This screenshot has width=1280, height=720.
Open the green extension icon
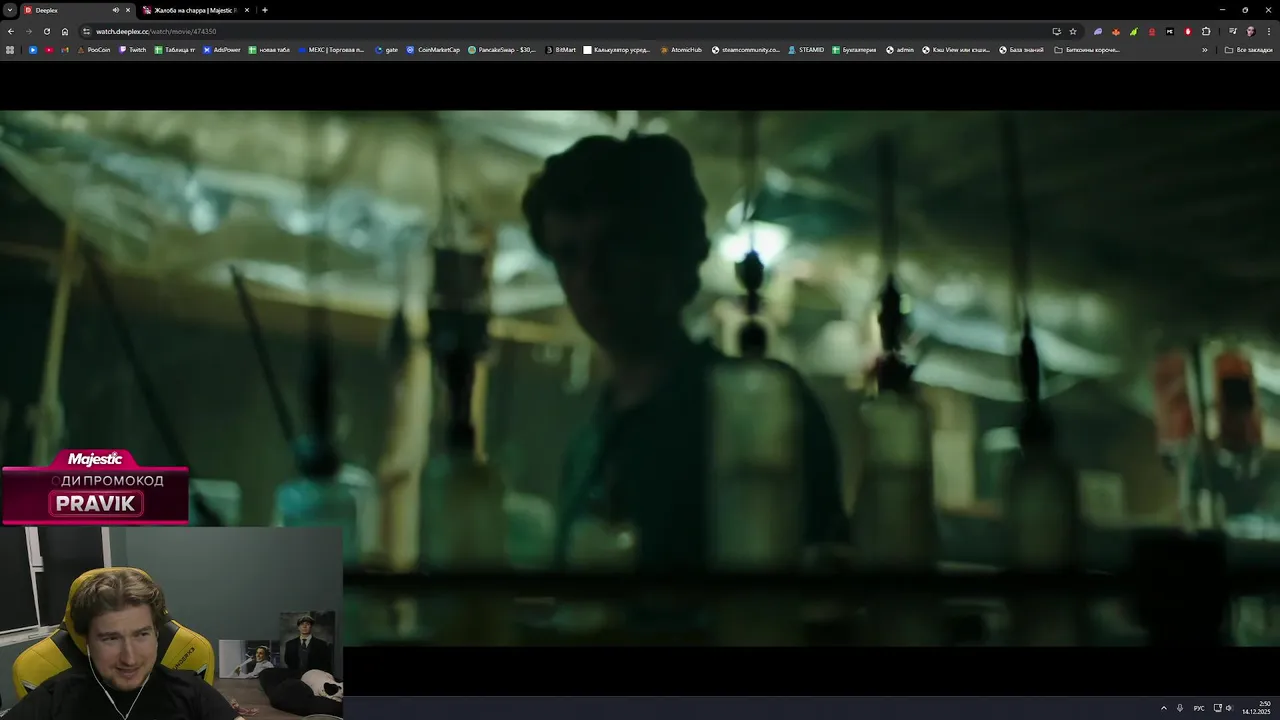tap(1134, 31)
